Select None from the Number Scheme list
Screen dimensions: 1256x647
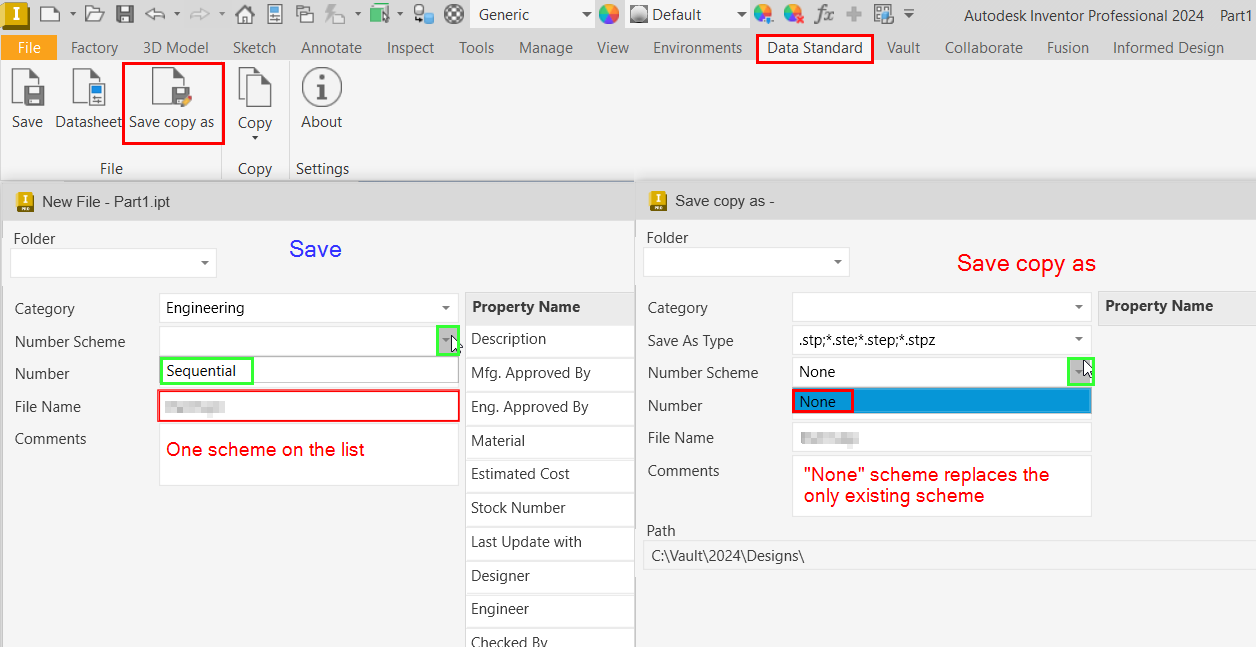click(822, 401)
